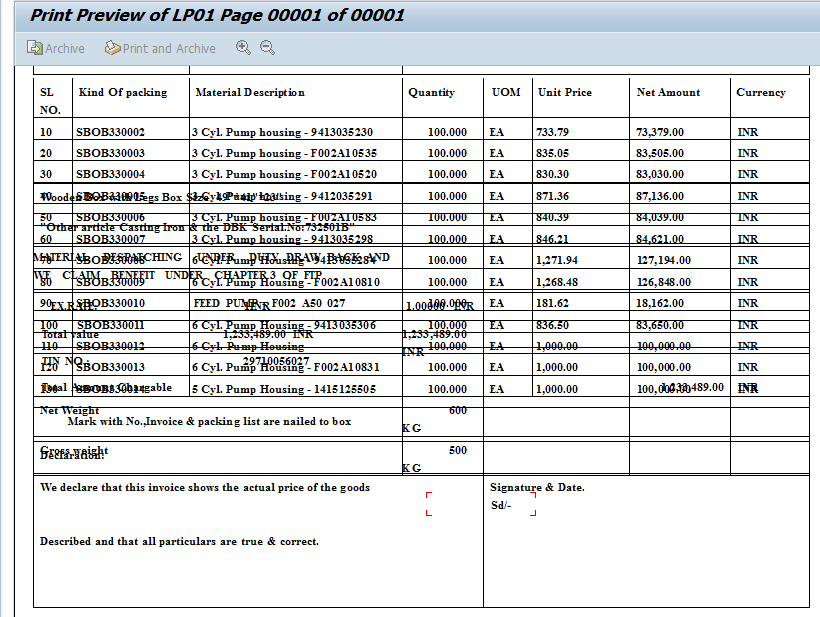This screenshot has width=820, height=617.
Task: Click unit price 1,271.94
Action: [x=557, y=260]
